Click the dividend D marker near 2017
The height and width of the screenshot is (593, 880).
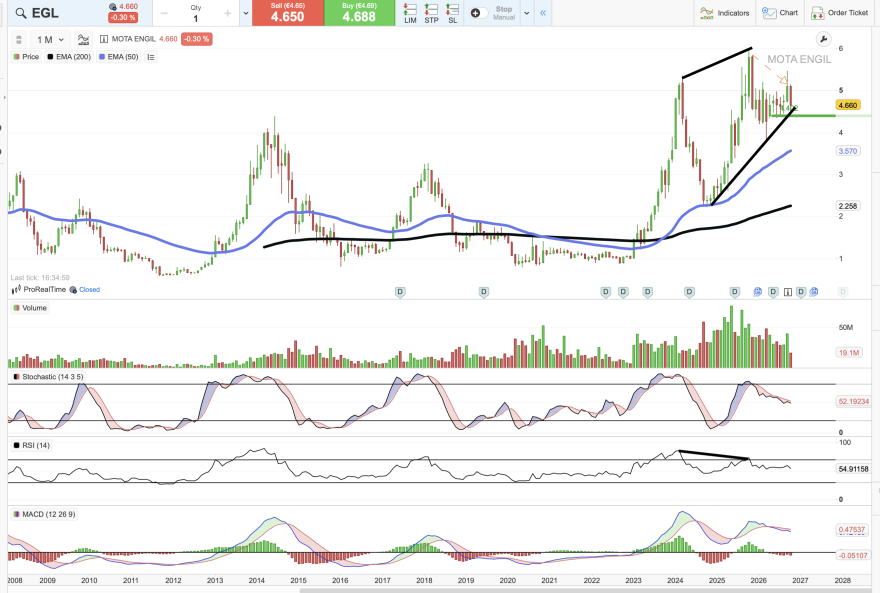(400, 292)
